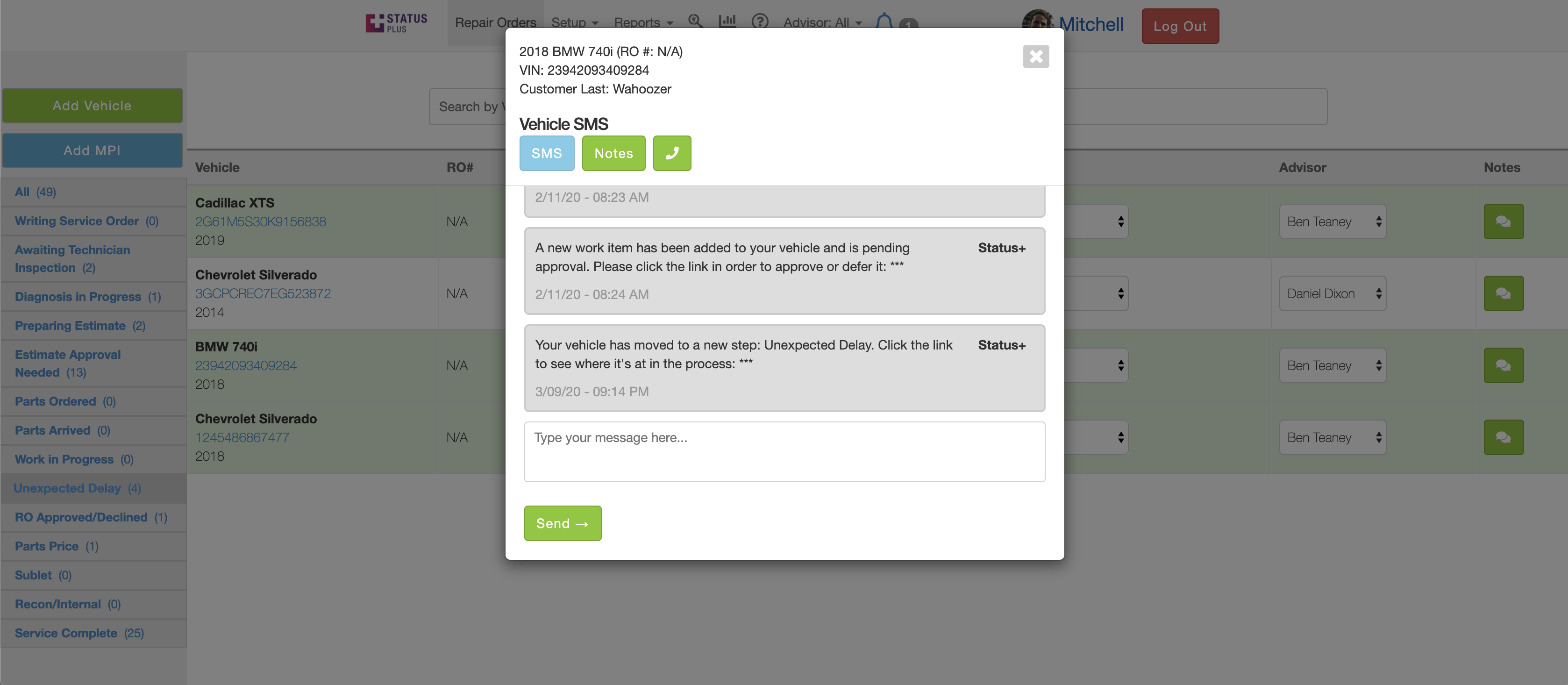Viewport: 1568px width, 685px height.
Task: Click the Log Out button
Action: [x=1180, y=26]
